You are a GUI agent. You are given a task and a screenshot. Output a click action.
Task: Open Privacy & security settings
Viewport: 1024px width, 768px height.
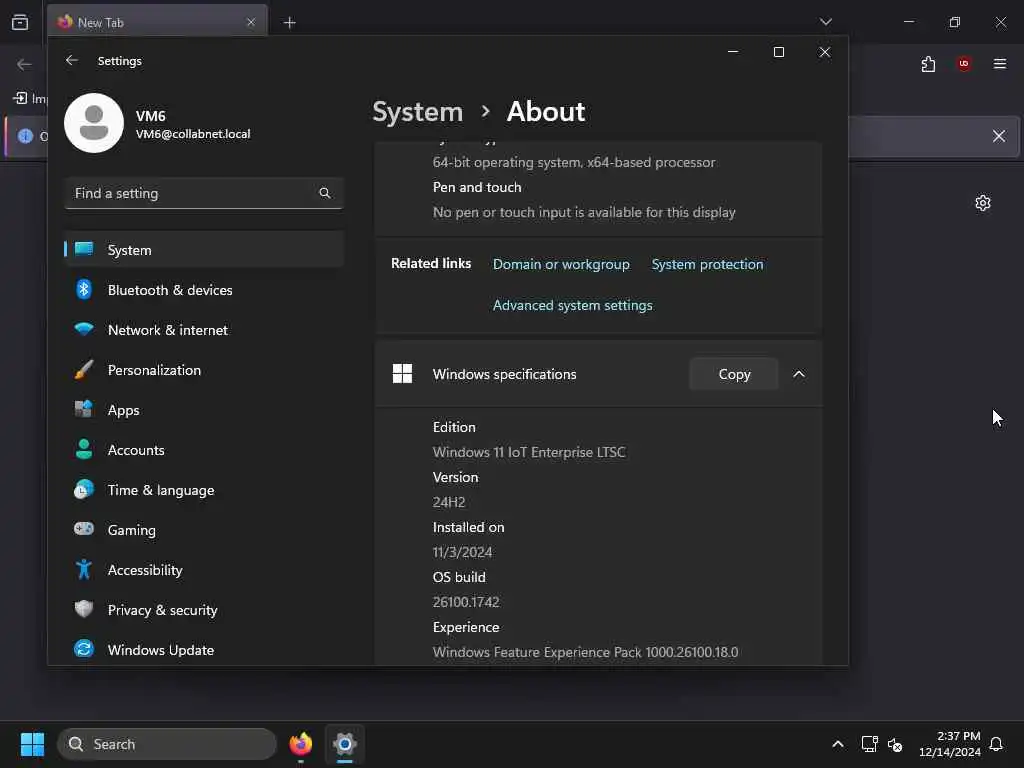tap(204, 610)
